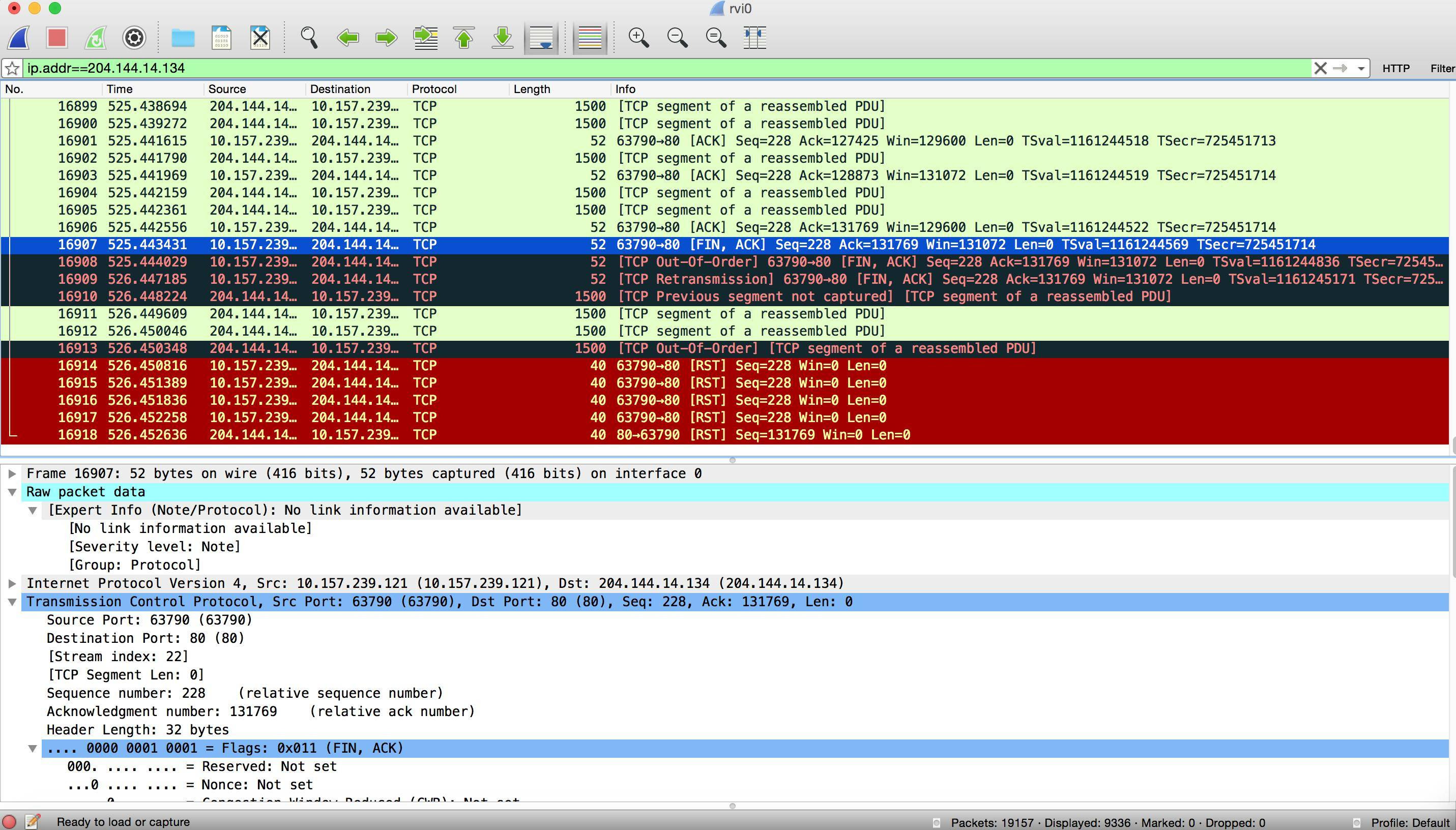Click Profile: Default in status bar

tap(1410, 822)
